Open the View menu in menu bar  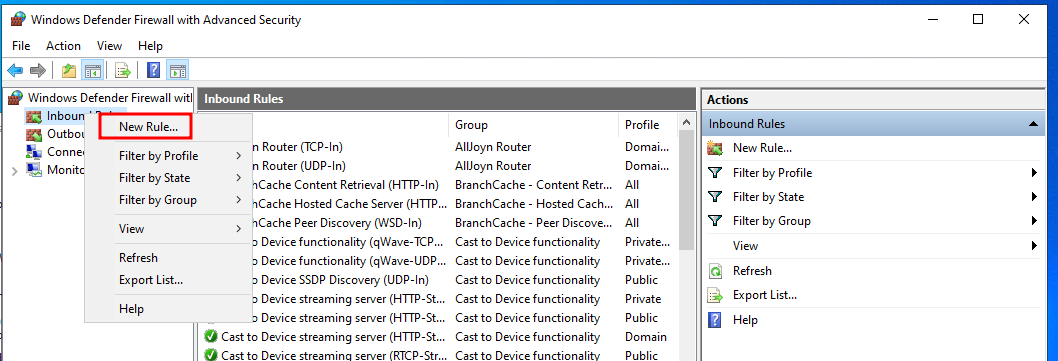pyautogui.click(x=109, y=46)
